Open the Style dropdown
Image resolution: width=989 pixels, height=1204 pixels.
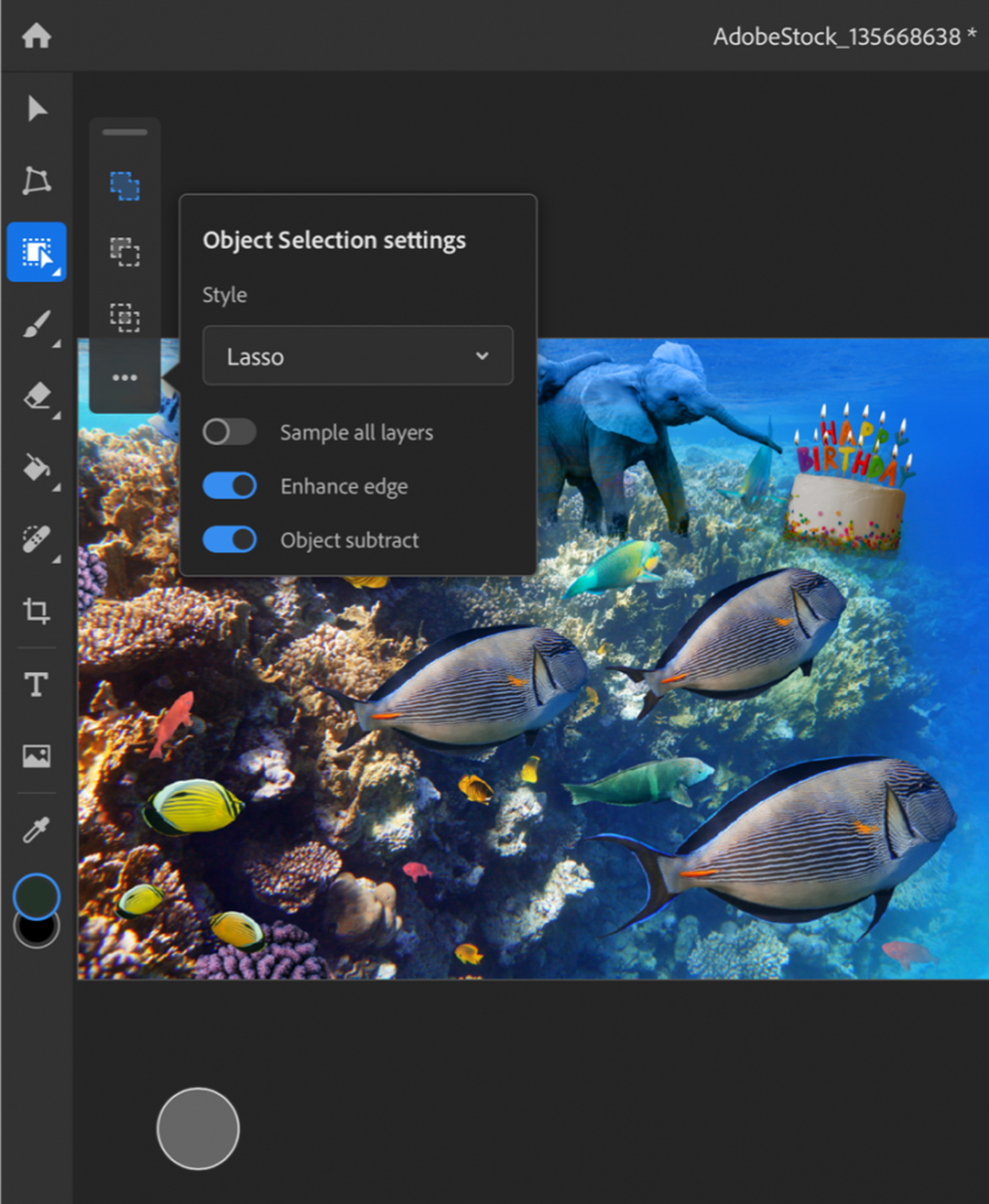[x=357, y=356]
